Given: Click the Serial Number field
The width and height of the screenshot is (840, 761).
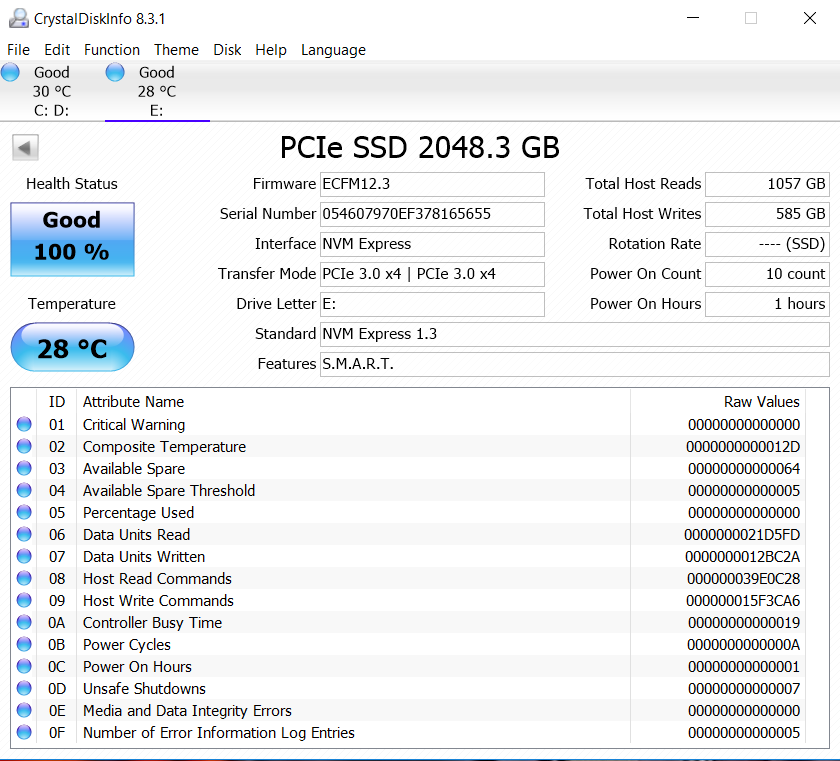Looking at the screenshot, I should [432, 214].
